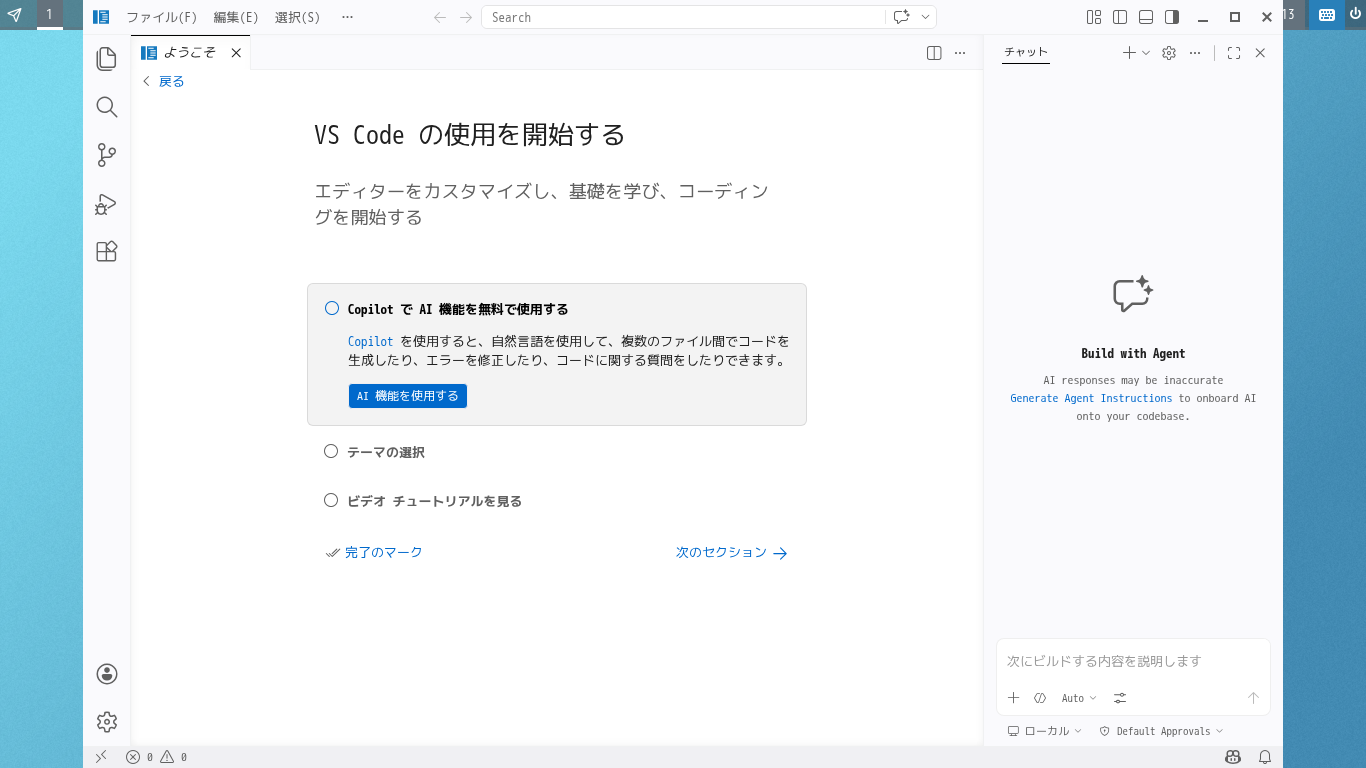Click the Accounts icon in activity bar
The width and height of the screenshot is (1366, 768).
pyautogui.click(x=106, y=674)
